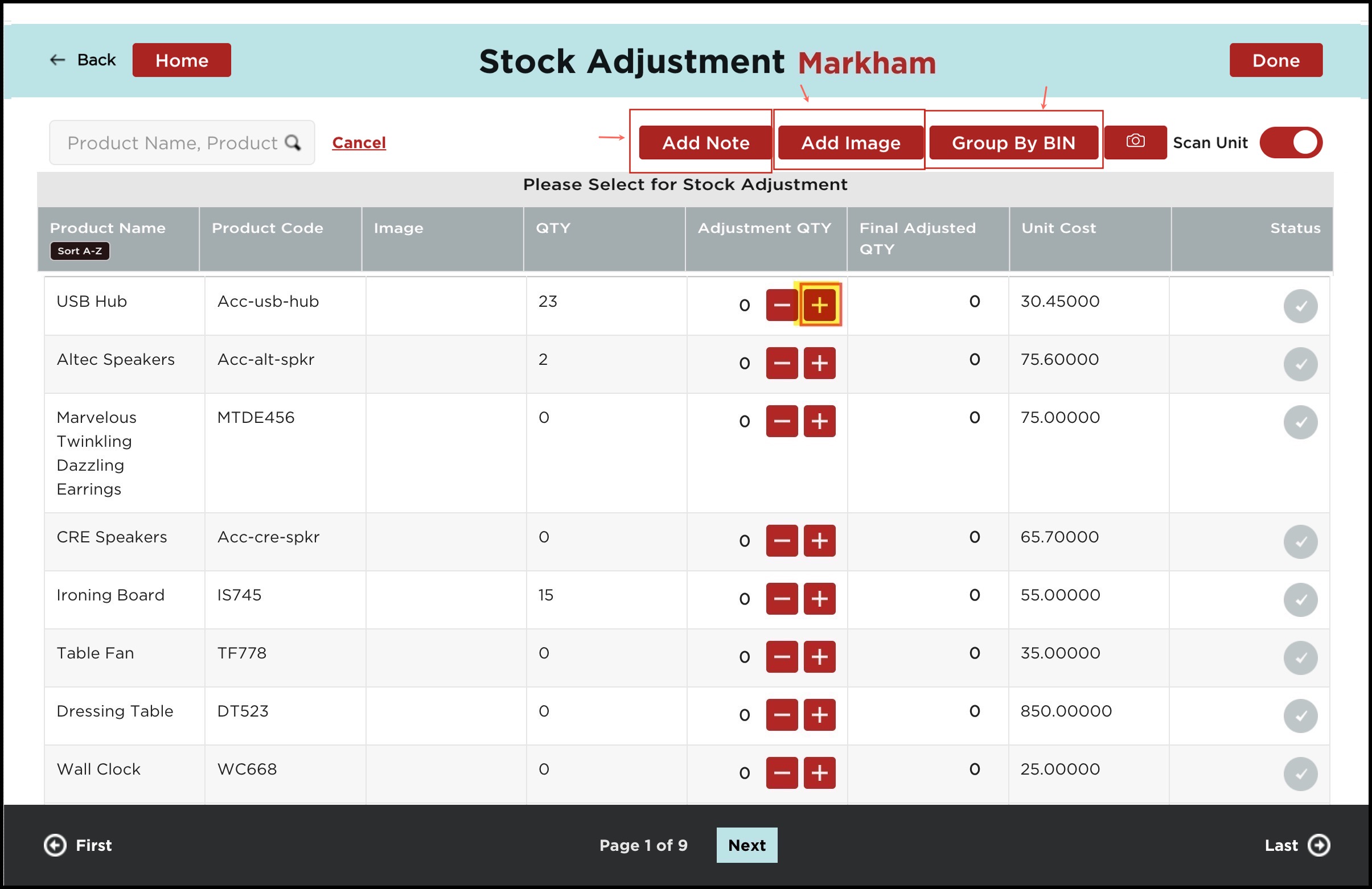
Task: Click Sort A-Z under Product Name
Action: [x=80, y=250]
